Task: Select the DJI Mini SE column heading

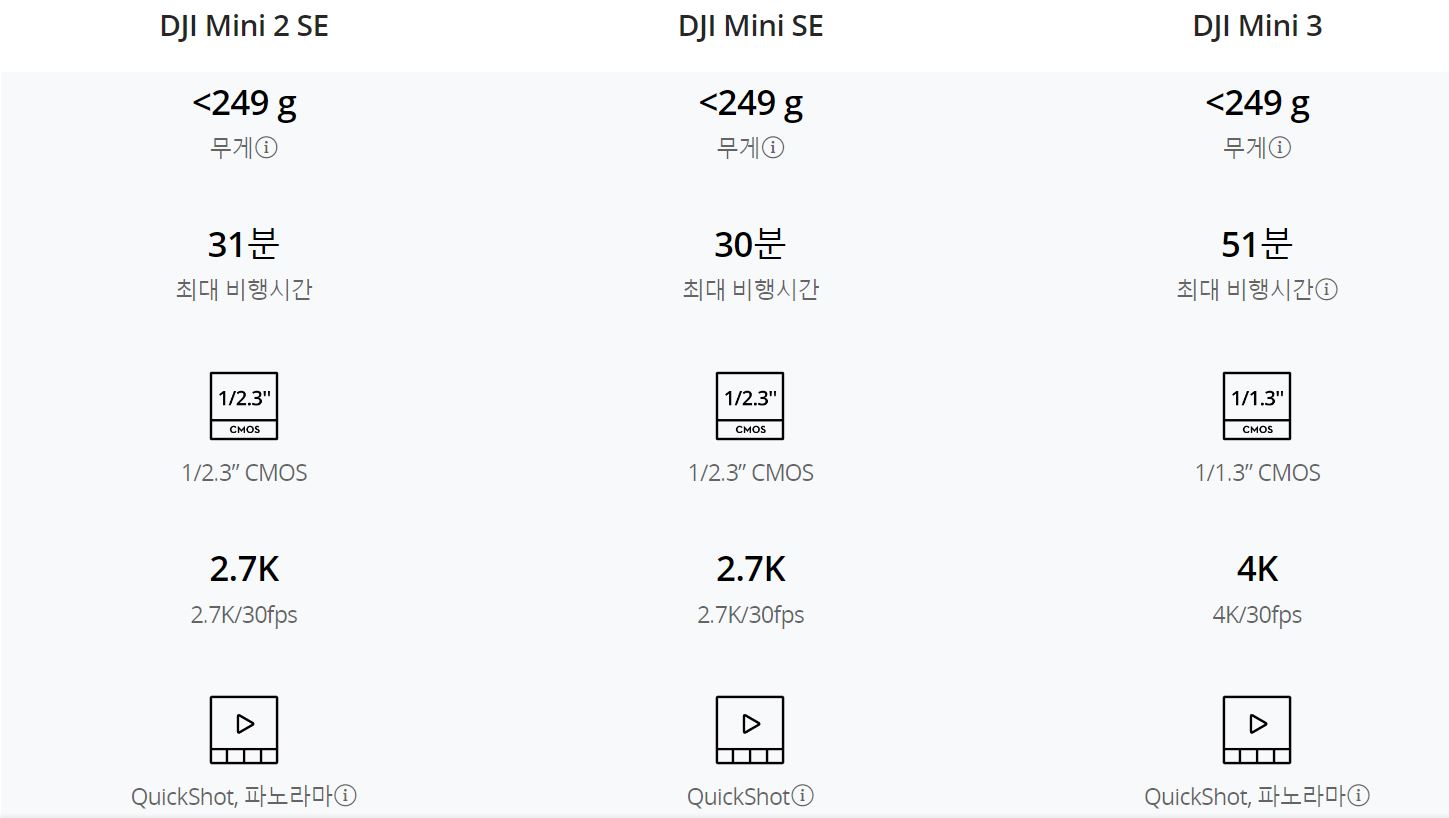Action: pos(751,26)
